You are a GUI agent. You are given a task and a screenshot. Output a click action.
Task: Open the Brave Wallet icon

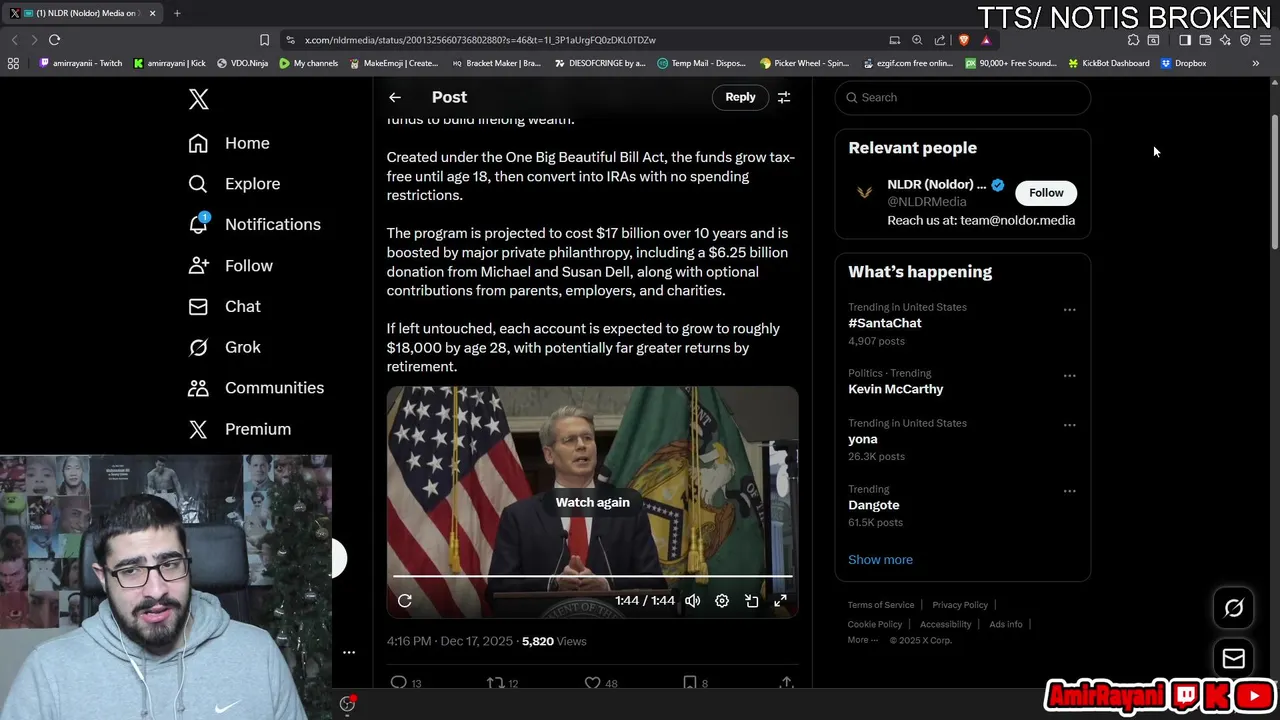(x=1205, y=40)
